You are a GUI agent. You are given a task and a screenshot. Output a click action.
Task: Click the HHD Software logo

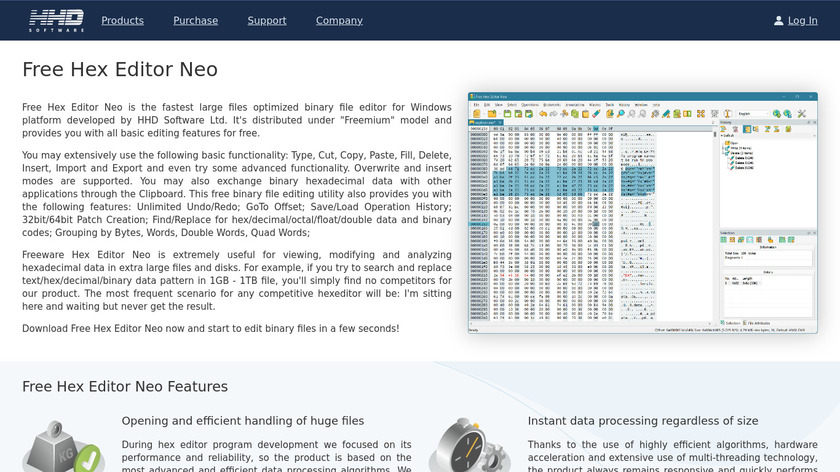57,20
